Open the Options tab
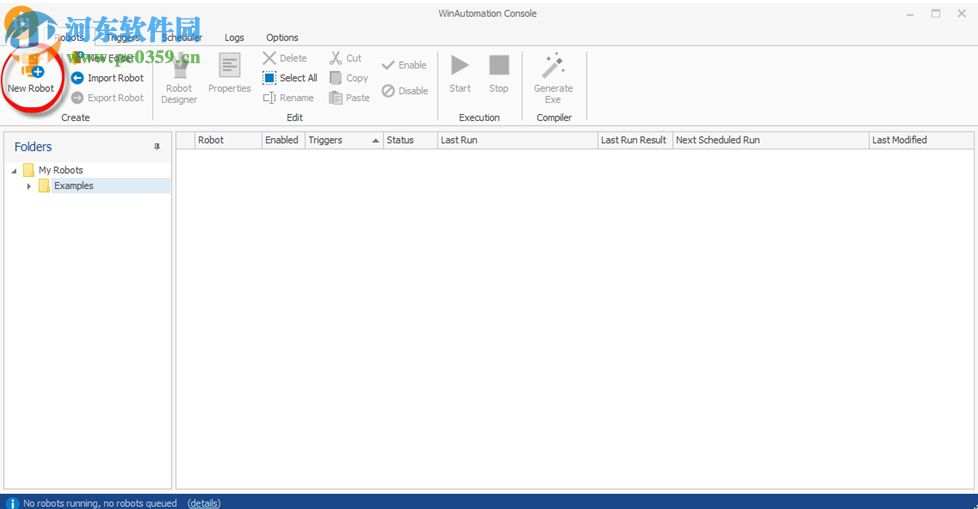The height and width of the screenshot is (509, 978). [x=282, y=37]
